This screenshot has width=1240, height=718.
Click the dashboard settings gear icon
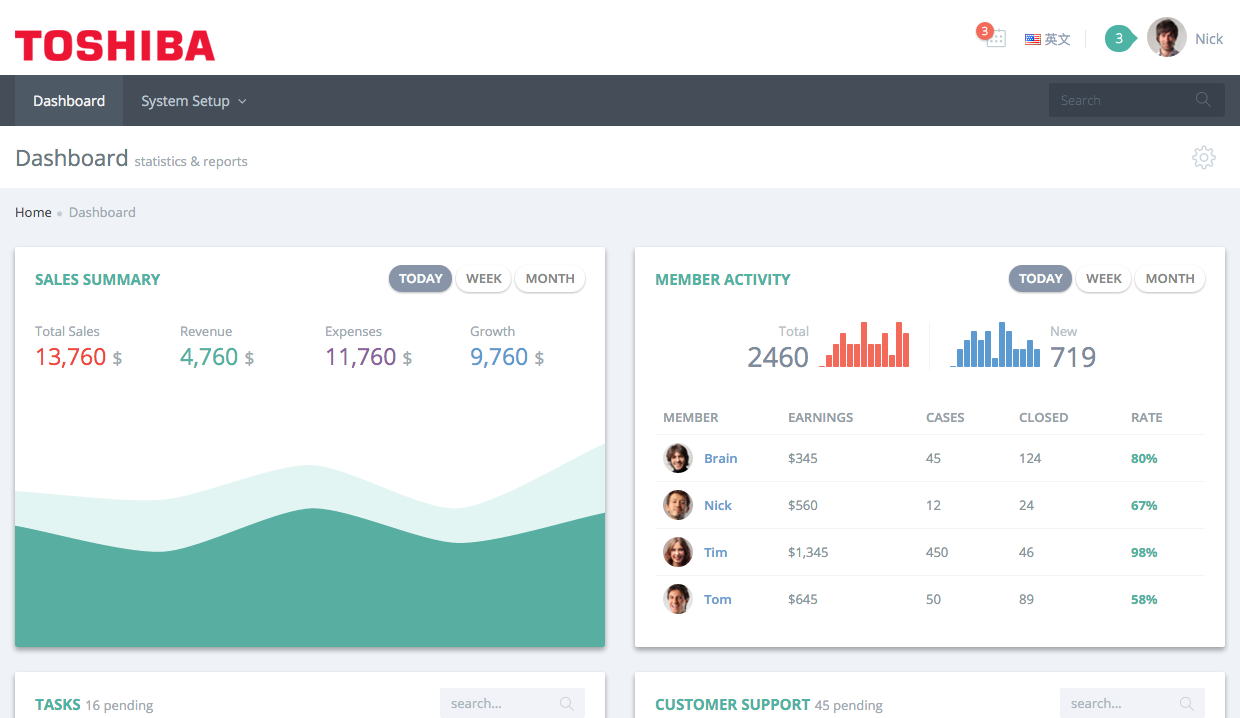[x=1203, y=157]
